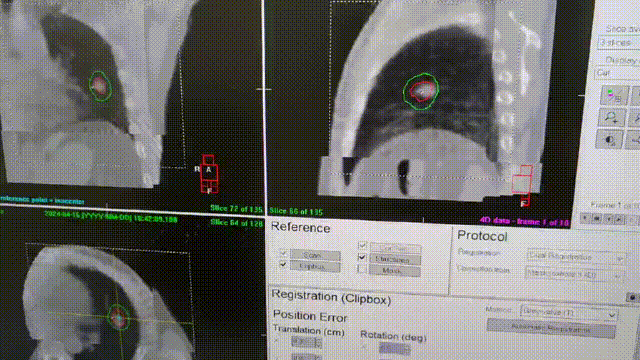Open the Protocol Registration dropdown
640x360 pixels.
(576, 257)
